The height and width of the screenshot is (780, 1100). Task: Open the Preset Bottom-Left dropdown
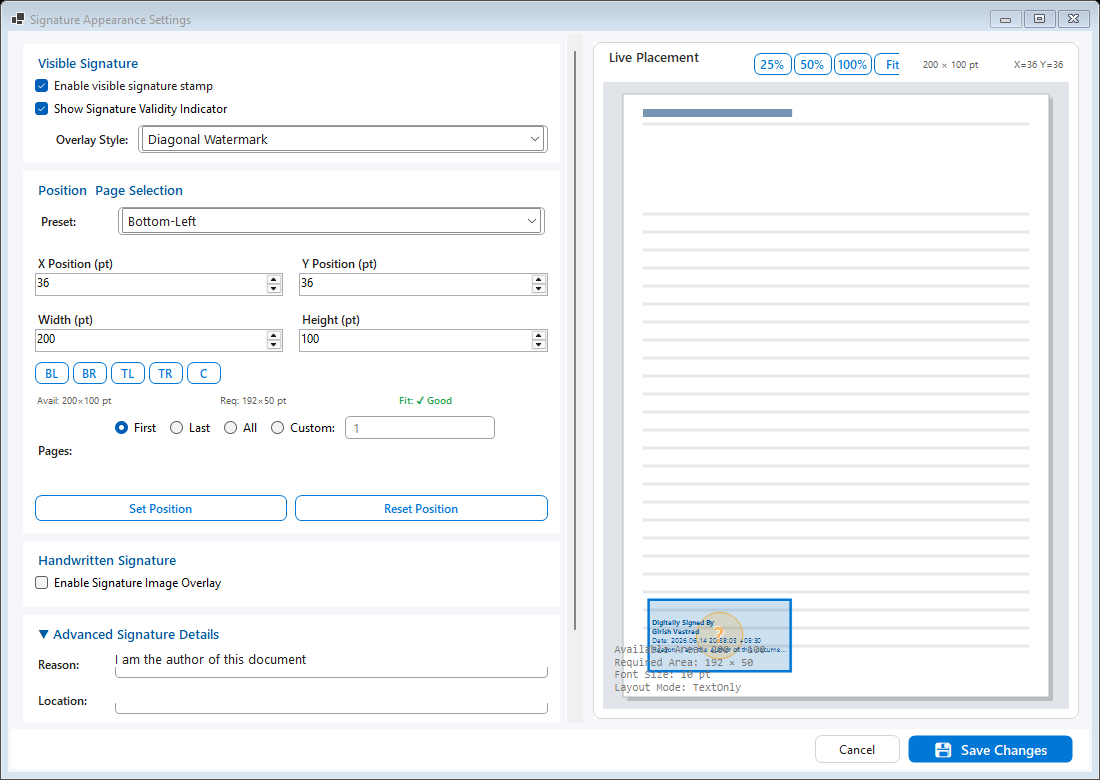331,221
